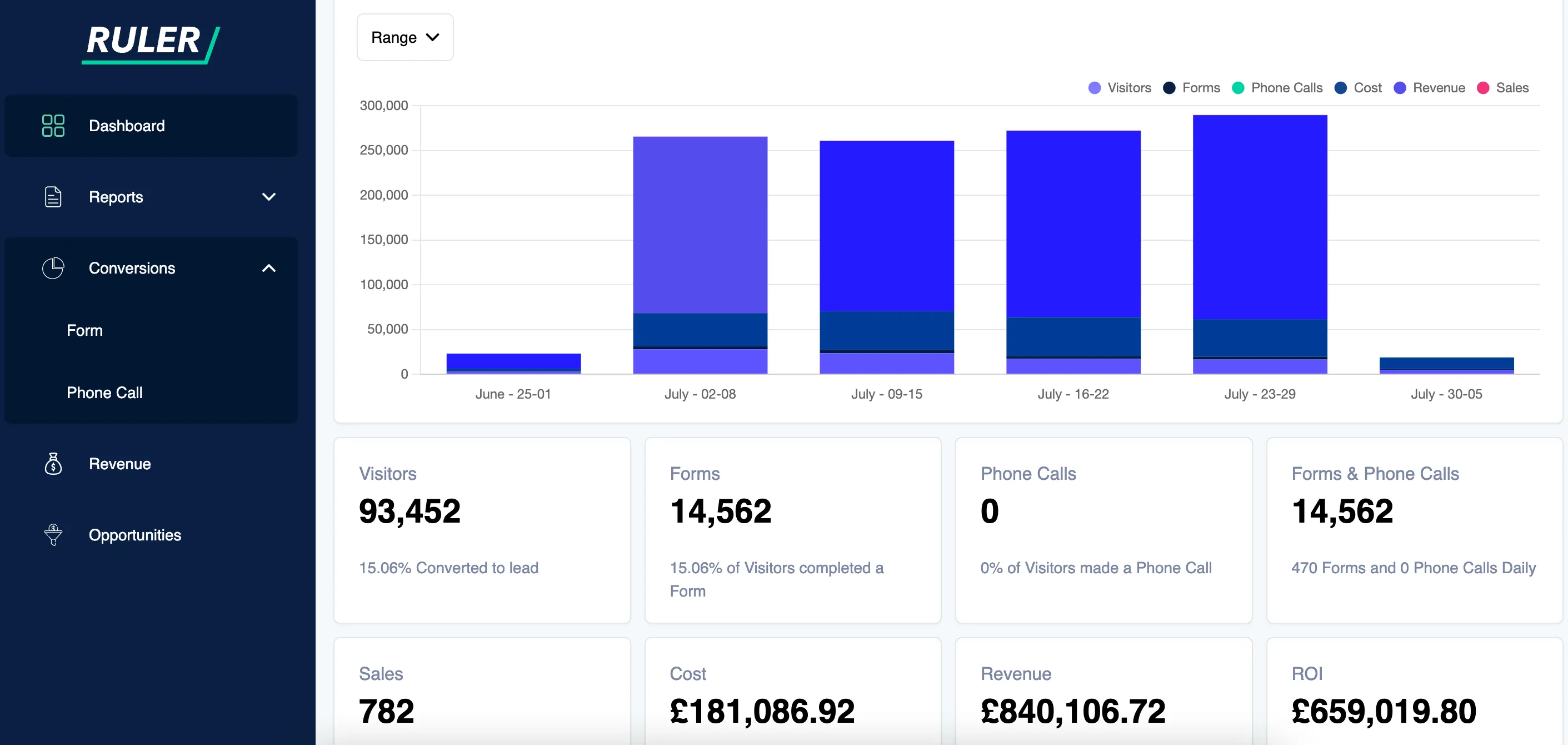Open the Range dropdown
The width and height of the screenshot is (1568, 745).
405,37
